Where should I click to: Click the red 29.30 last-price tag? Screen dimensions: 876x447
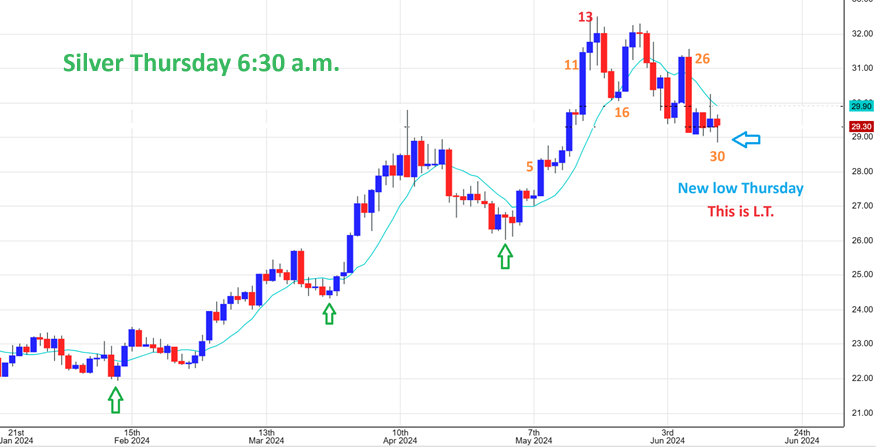861,127
